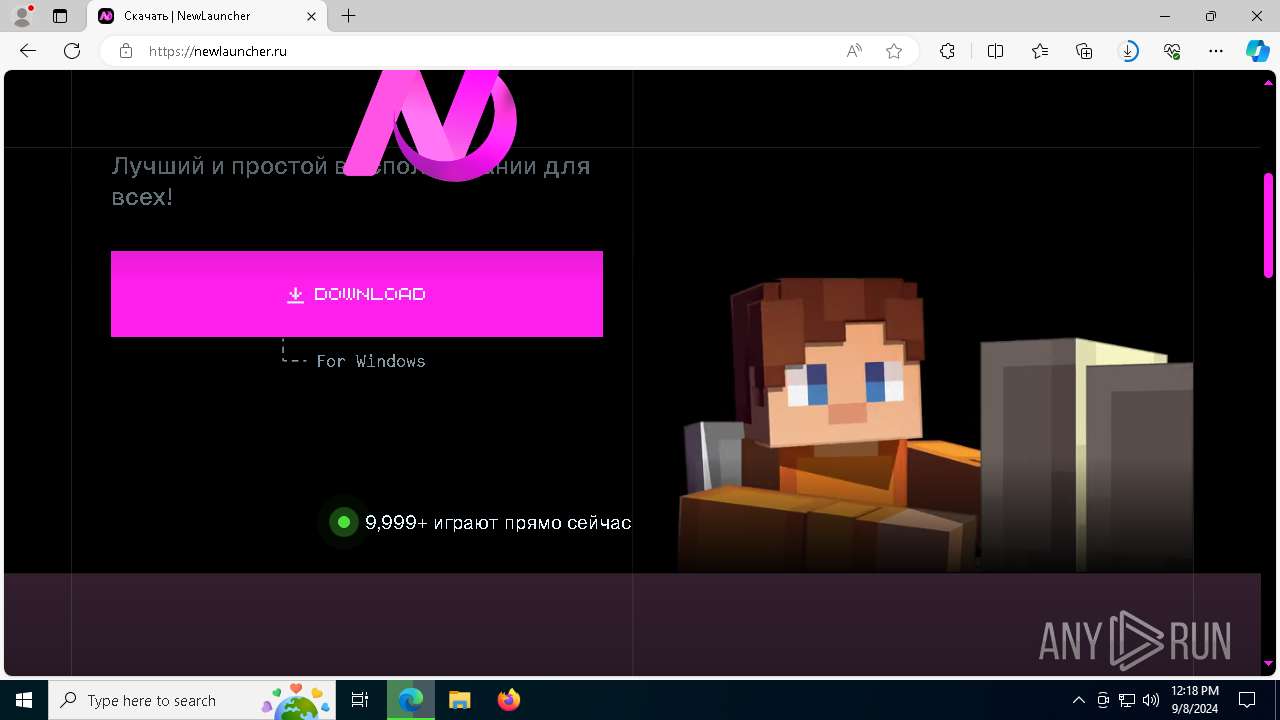The width and height of the screenshot is (1280, 720).
Task: Open the clock and date
Action: pyautogui.click(x=1194, y=700)
